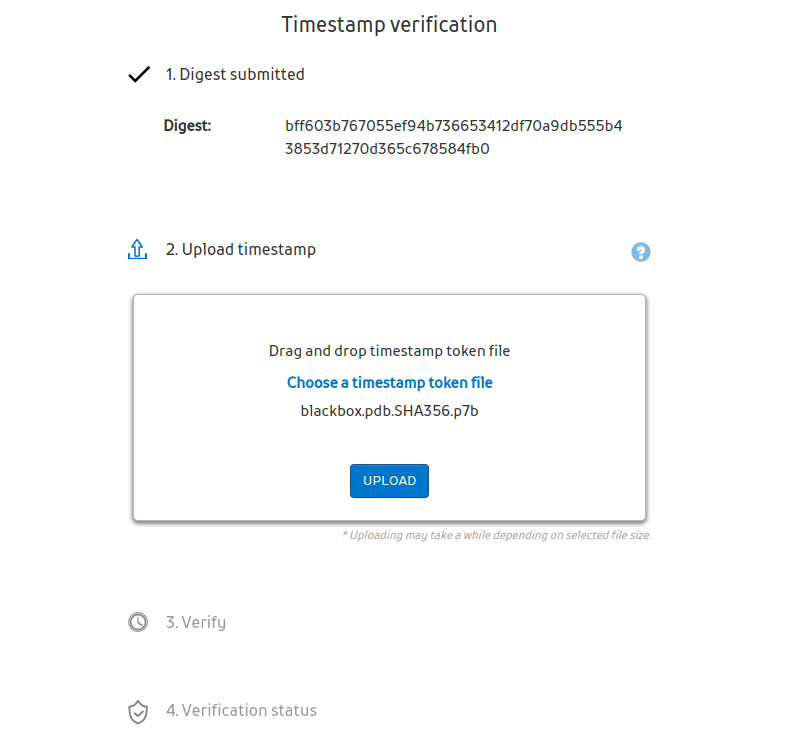Image resolution: width=787 pixels, height=737 pixels.
Task: Click the uploading may take a while note
Action: (496, 535)
